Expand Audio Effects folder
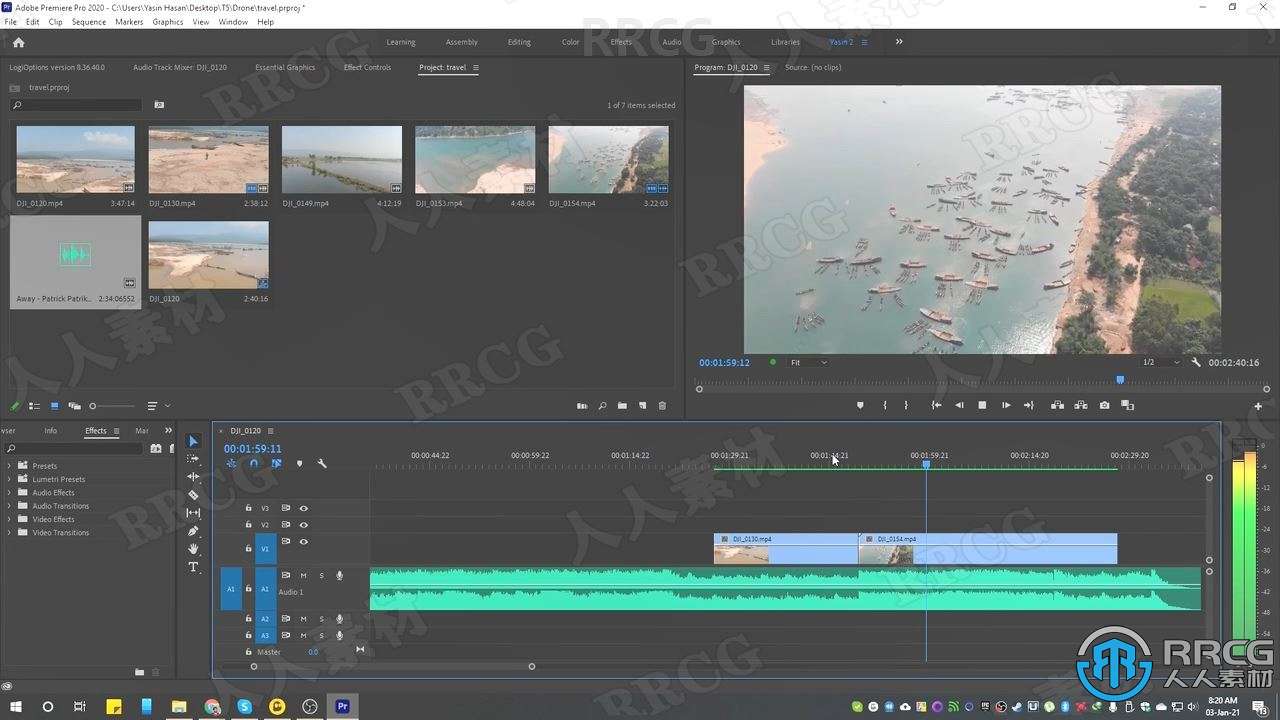Viewport: 1280px width, 720px height. [10, 493]
